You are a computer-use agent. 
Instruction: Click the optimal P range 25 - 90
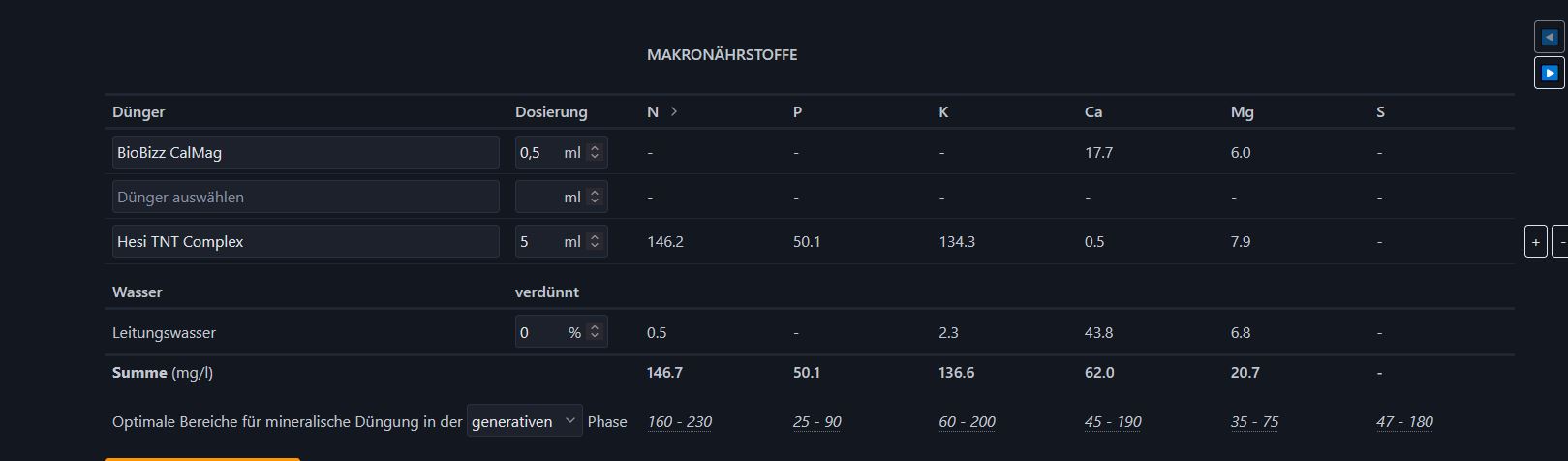816,421
